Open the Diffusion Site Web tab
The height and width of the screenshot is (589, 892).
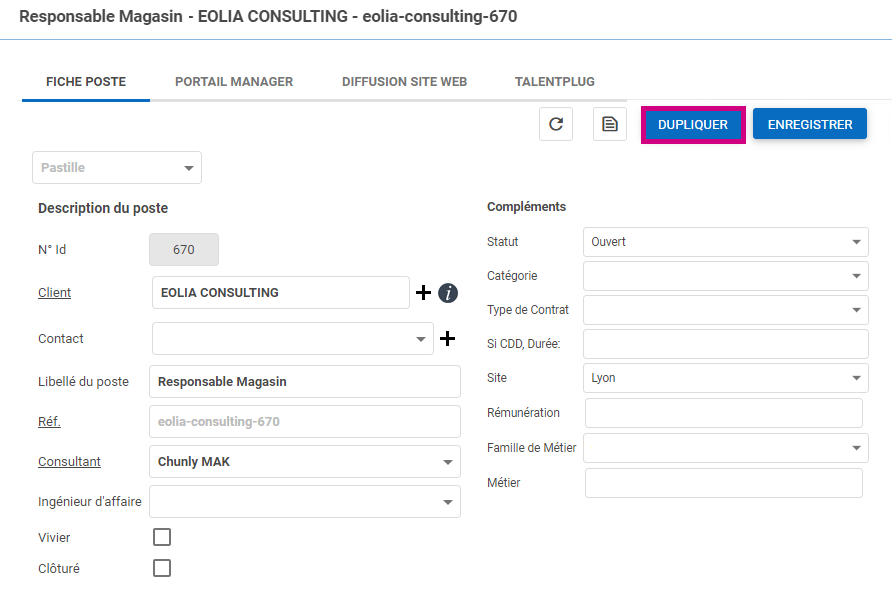[404, 82]
